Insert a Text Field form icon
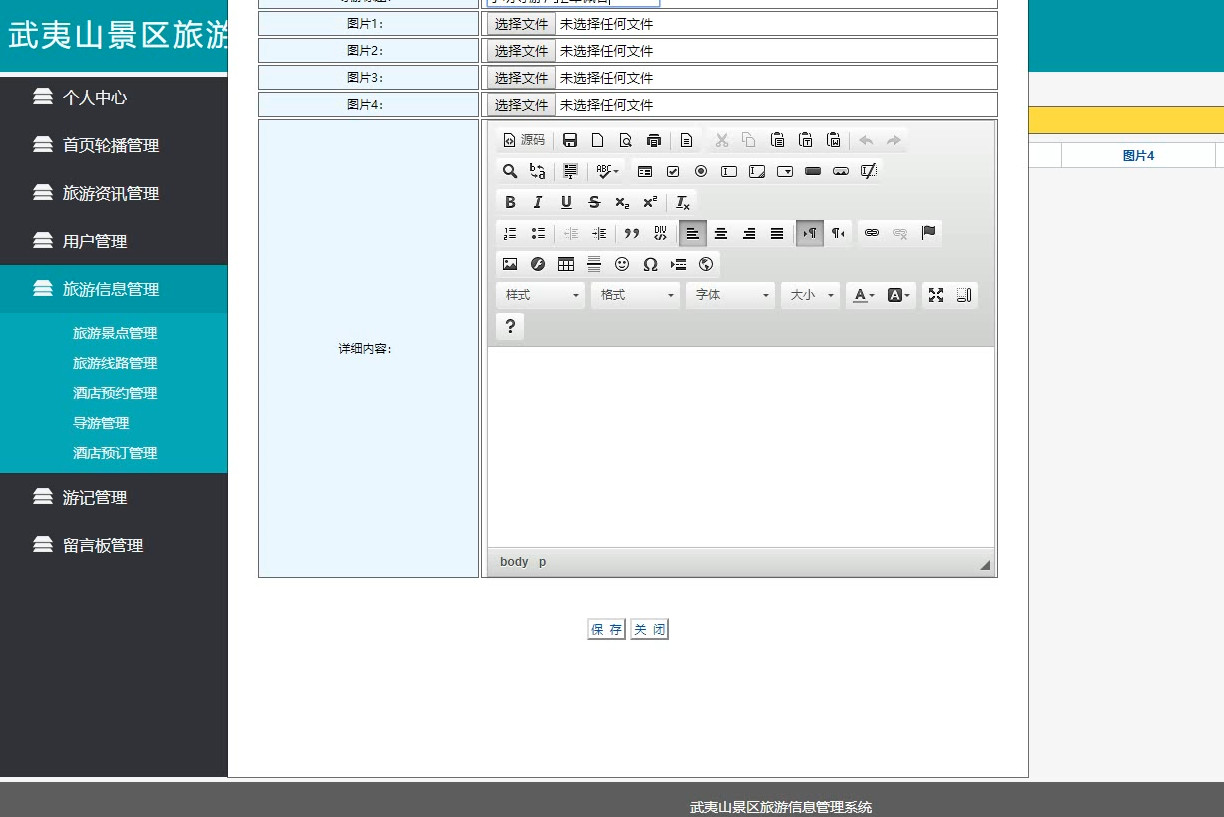This screenshot has width=1224, height=817. coord(729,171)
